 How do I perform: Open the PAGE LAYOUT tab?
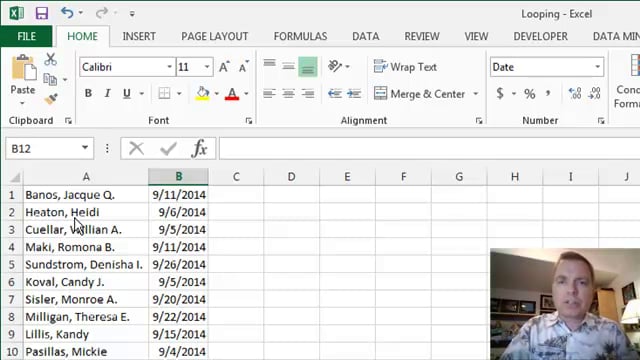click(x=215, y=36)
